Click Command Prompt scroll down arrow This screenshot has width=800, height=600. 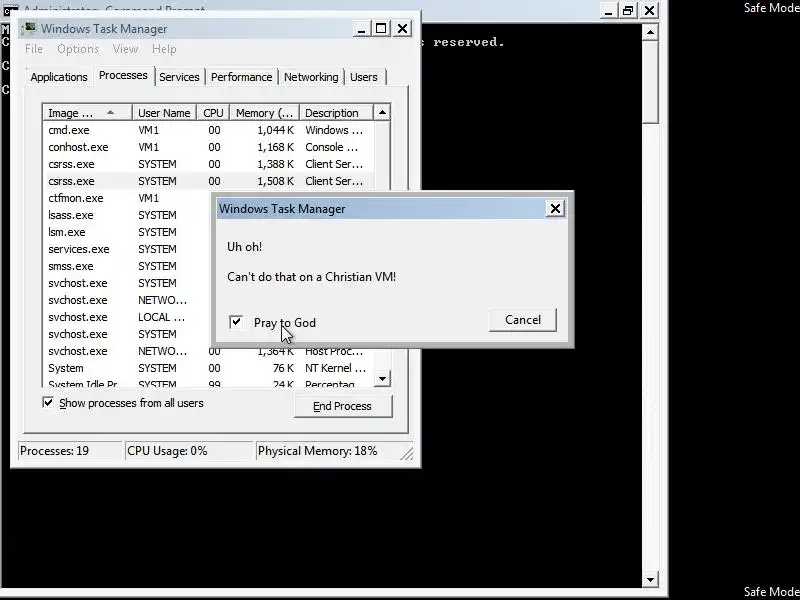650,579
